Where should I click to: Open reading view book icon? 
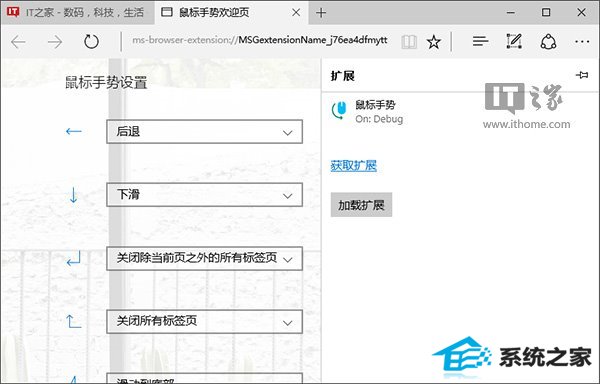click(x=409, y=42)
